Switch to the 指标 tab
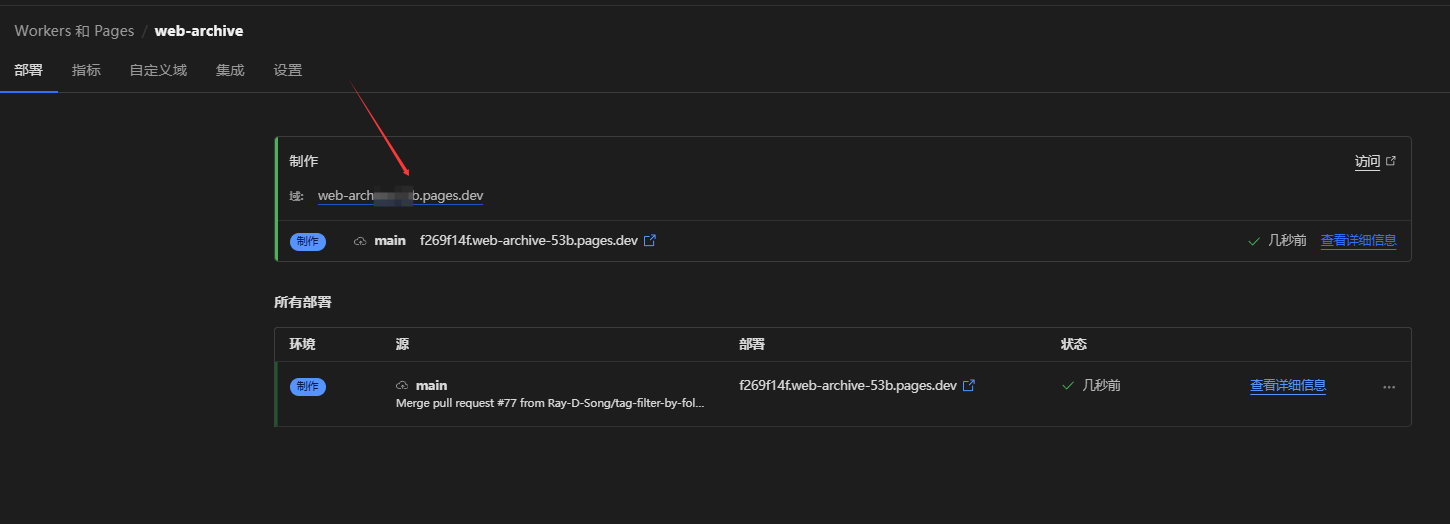 tap(86, 70)
